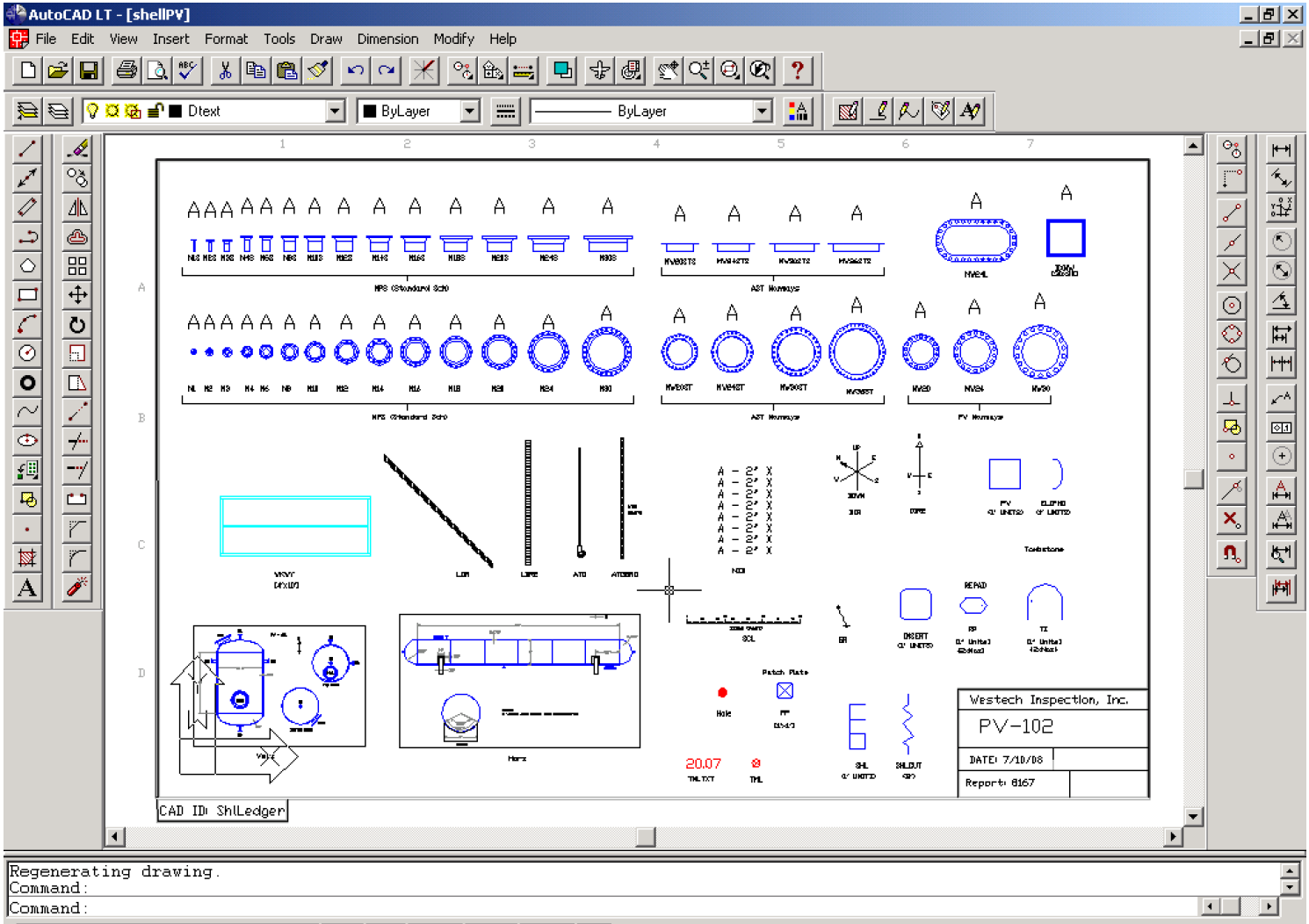Expand the ByLayer color dropdown
The height and width of the screenshot is (924, 1309).
click(x=470, y=111)
